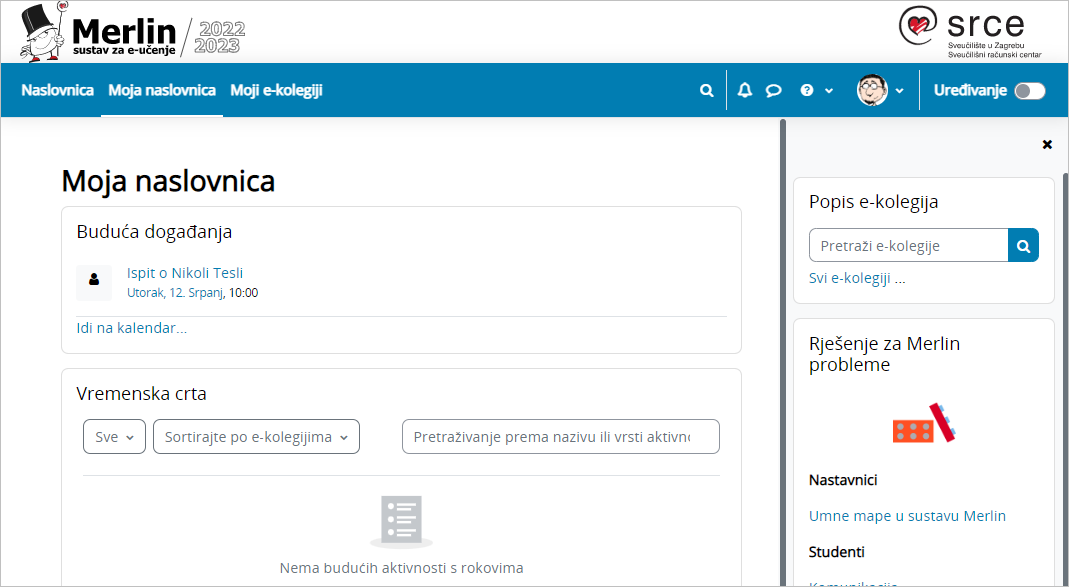Expand the Sve filter dropdown
The width and height of the screenshot is (1069, 587).
114,437
